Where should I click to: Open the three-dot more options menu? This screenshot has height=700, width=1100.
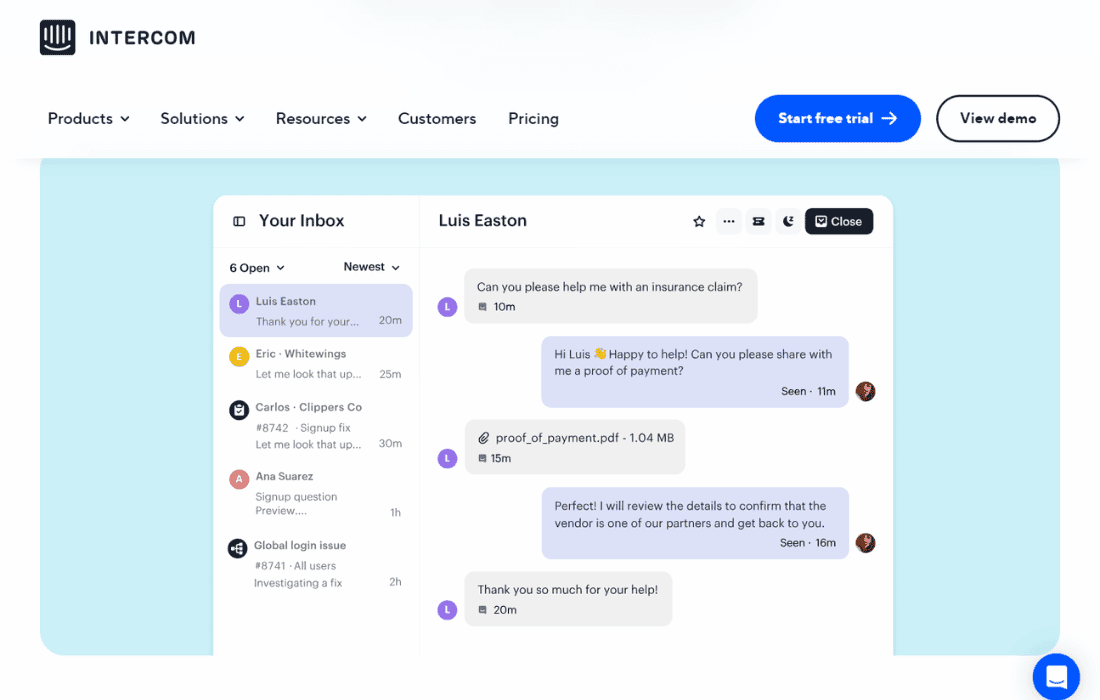pyautogui.click(x=729, y=222)
